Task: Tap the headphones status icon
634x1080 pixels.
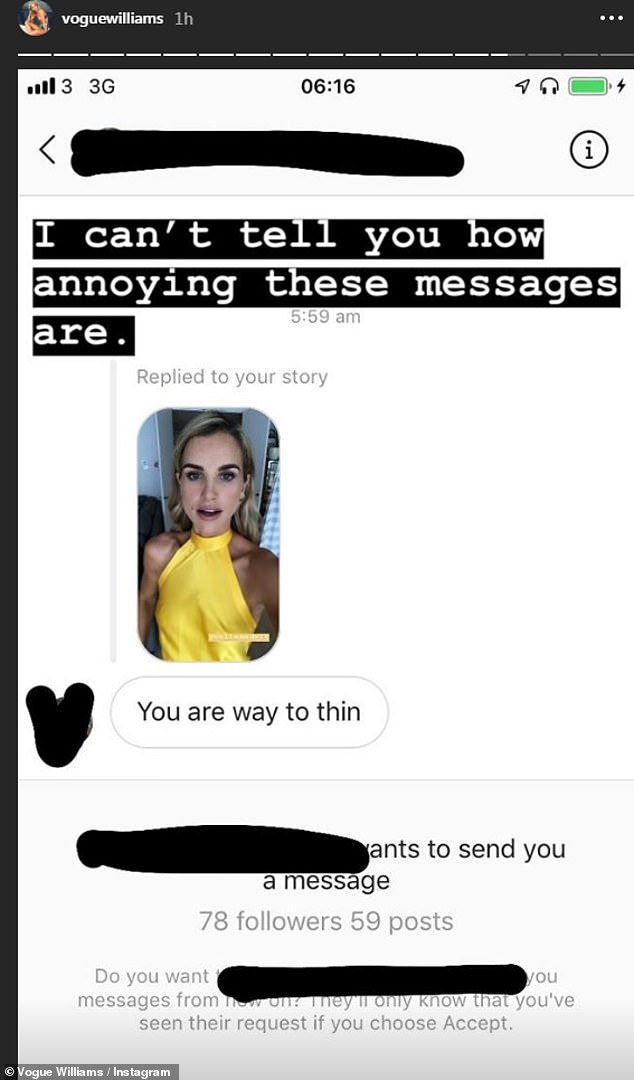Action: [x=549, y=87]
